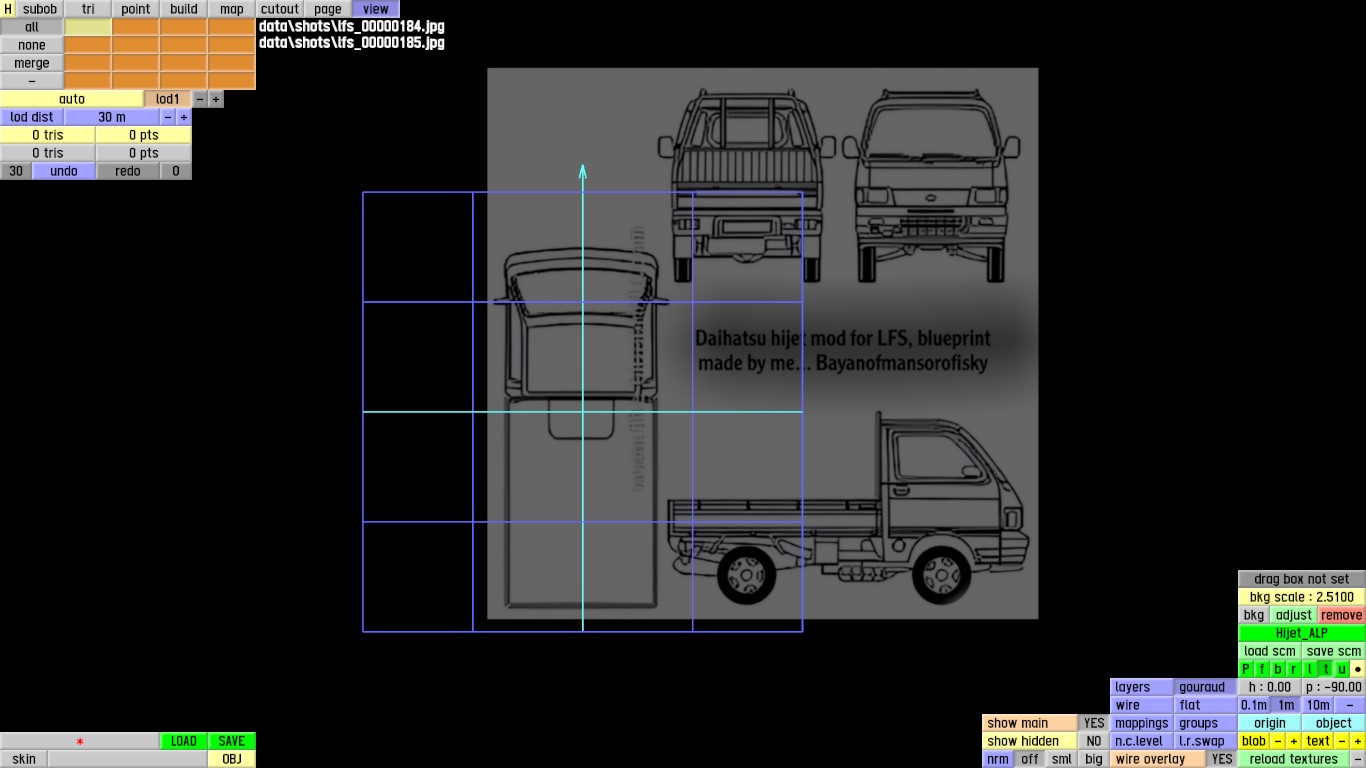The height and width of the screenshot is (768, 1366).
Task: Increase lod dist with its plus button
Action: pyautogui.click(x=184, y=117)
